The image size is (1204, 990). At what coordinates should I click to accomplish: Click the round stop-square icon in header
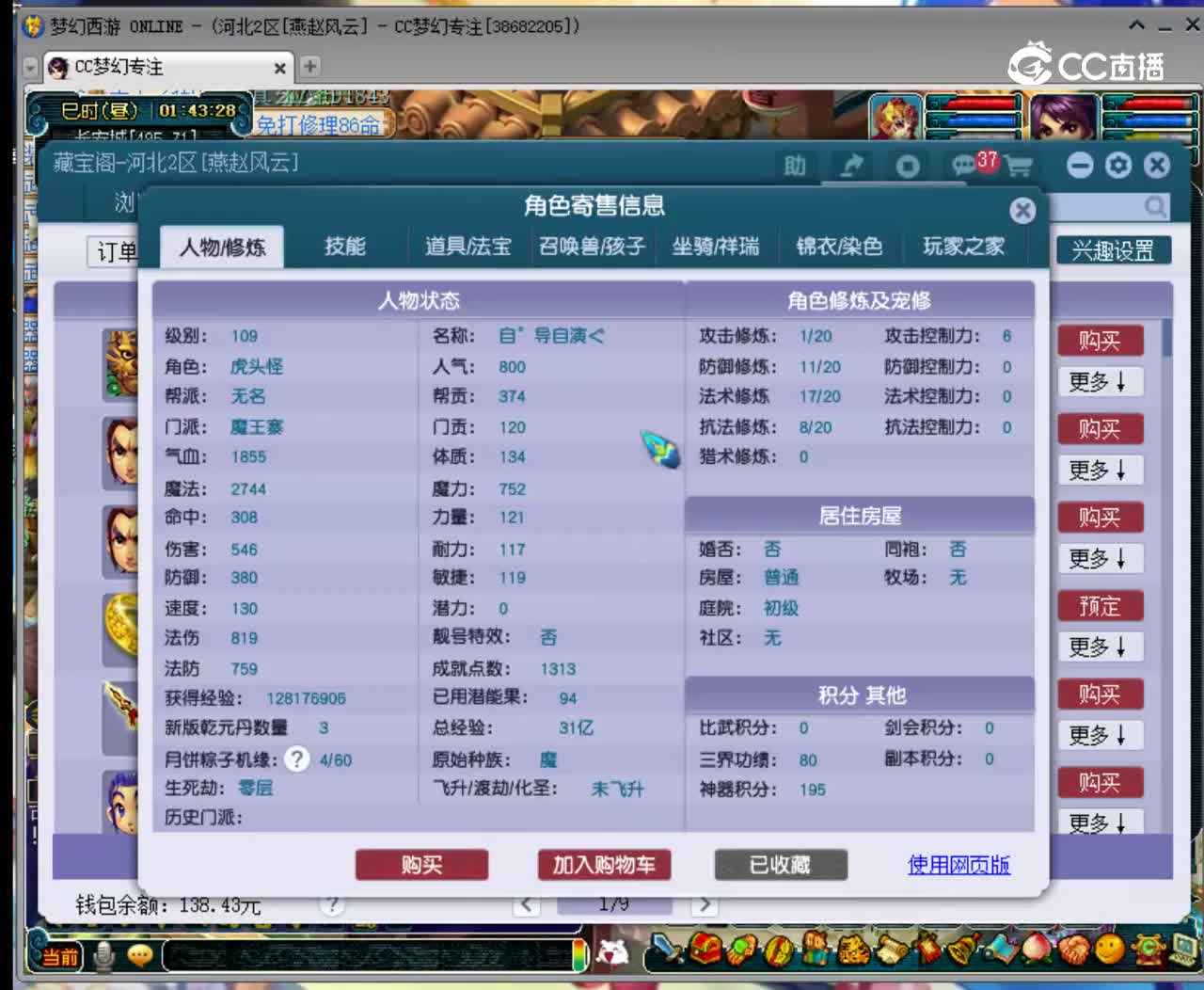point(907,167)
